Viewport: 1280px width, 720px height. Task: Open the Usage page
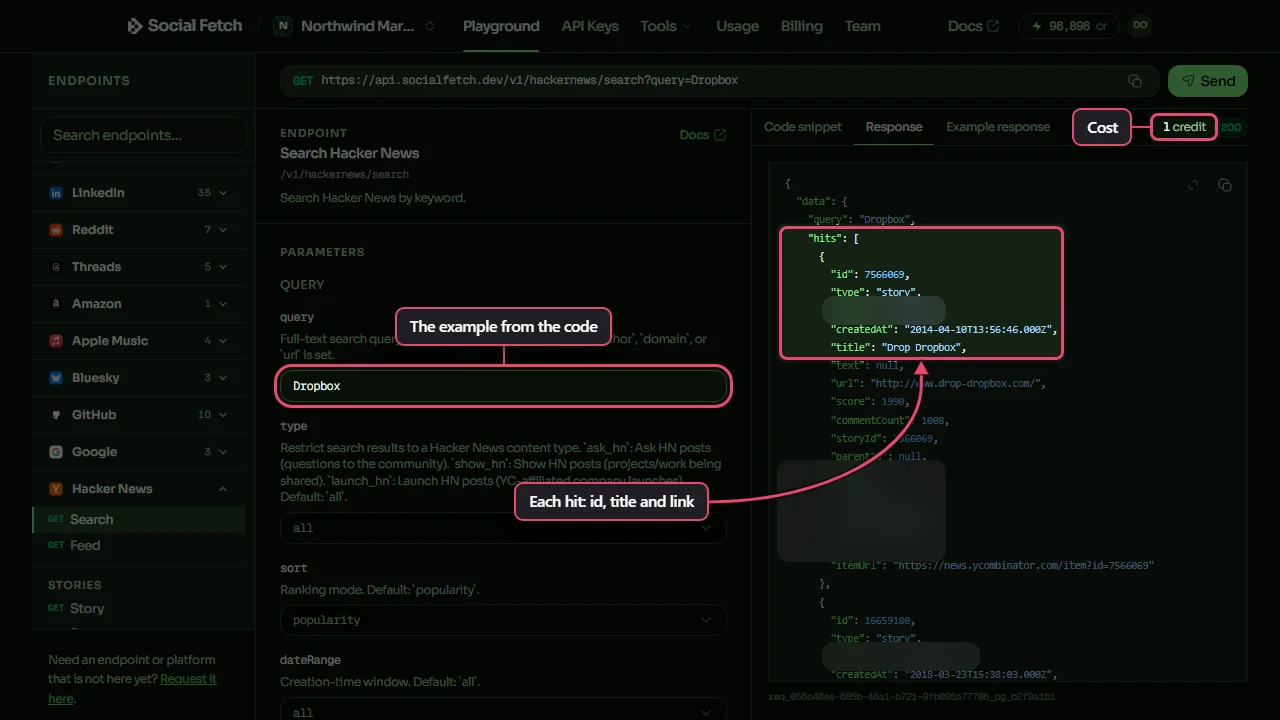click(737, 26)
